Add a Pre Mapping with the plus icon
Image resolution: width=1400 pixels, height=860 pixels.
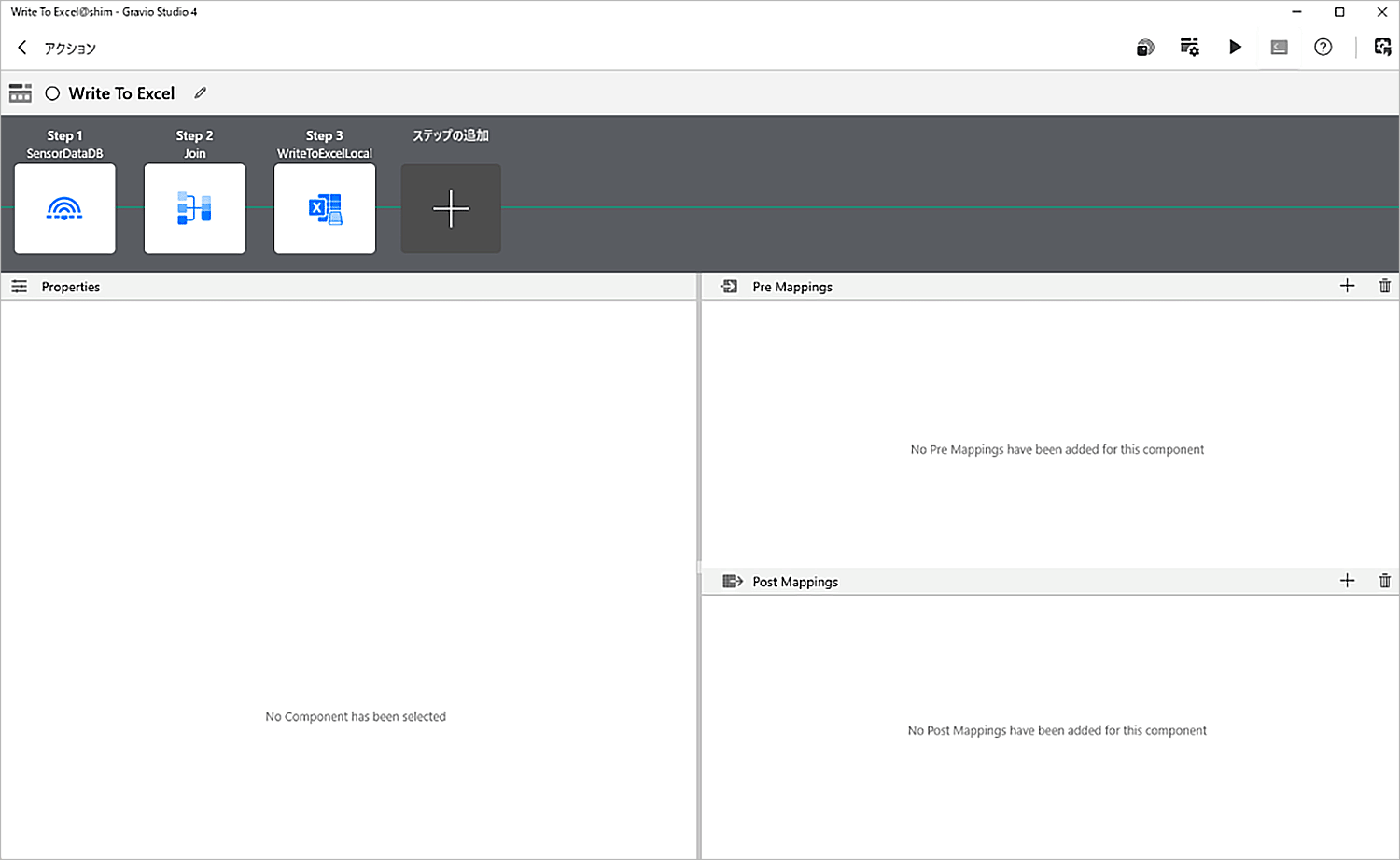pos(1347,286)
